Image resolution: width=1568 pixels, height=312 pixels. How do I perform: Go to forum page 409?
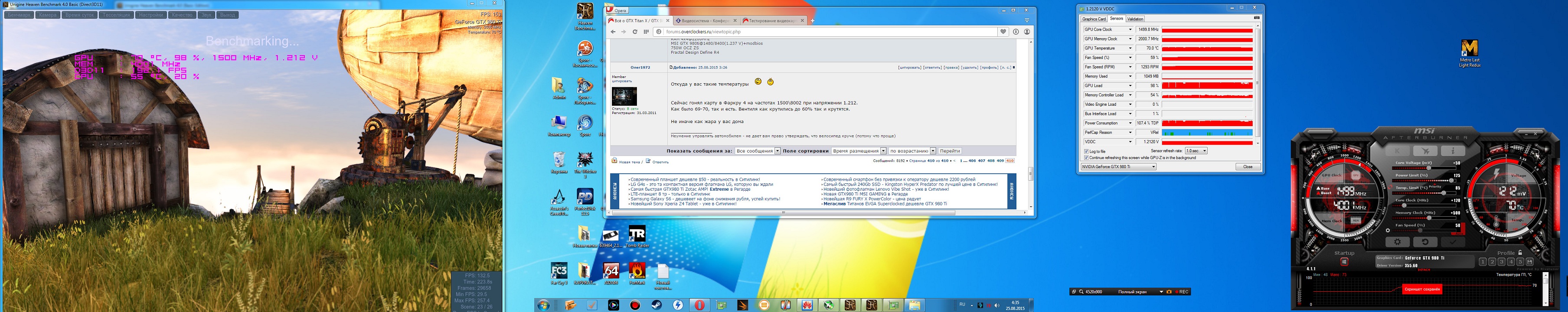tap(1000, 161)
